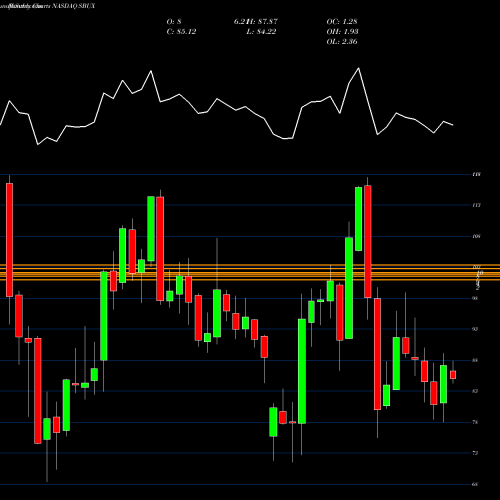Click the 78 price axis label
The width and height of the screenshot is (500, 500).
475,422
